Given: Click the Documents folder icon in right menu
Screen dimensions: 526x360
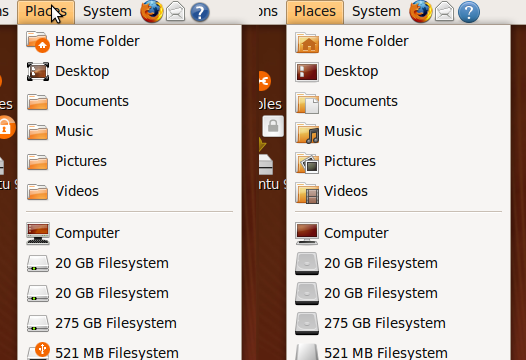Looking at the screenshot, I should pos(307,103).
